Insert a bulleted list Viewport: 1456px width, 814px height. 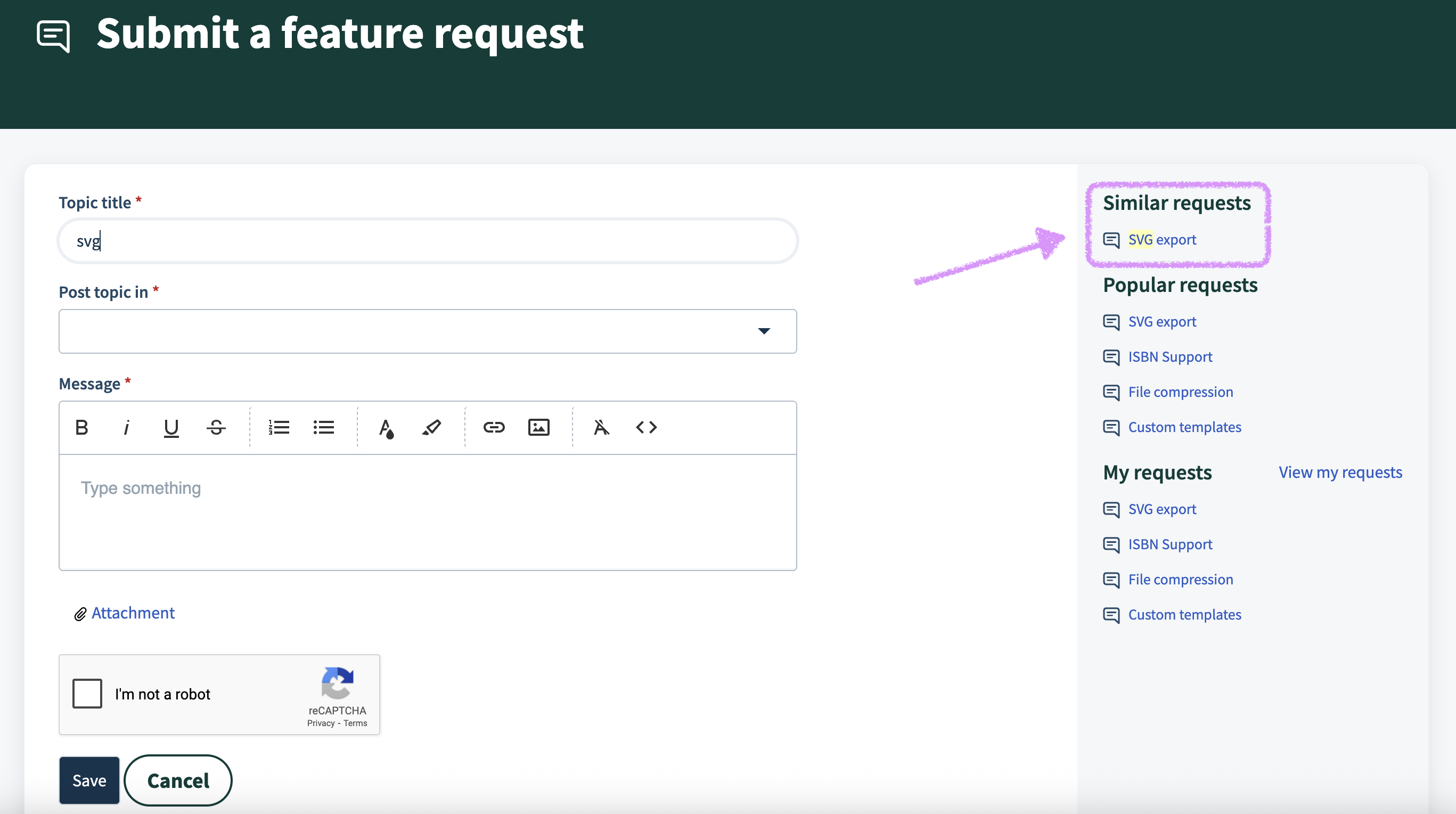tap(323, 427)
